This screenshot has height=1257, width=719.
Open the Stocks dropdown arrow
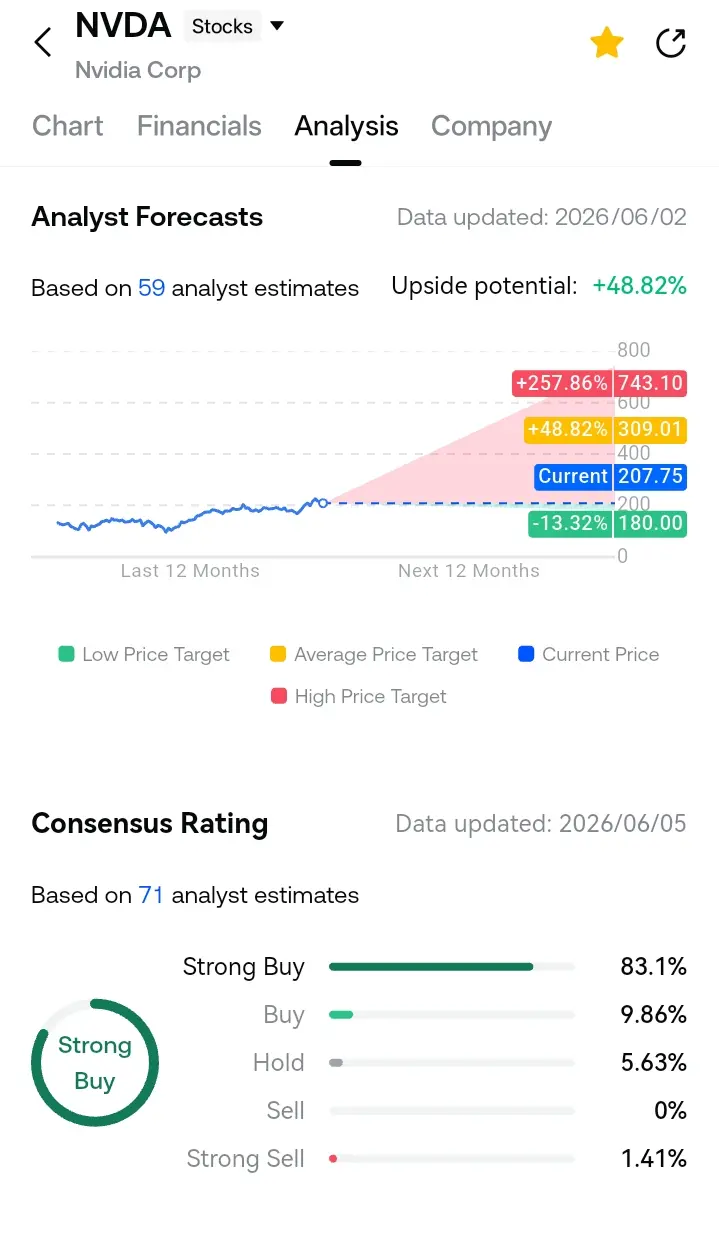(277, 26)
